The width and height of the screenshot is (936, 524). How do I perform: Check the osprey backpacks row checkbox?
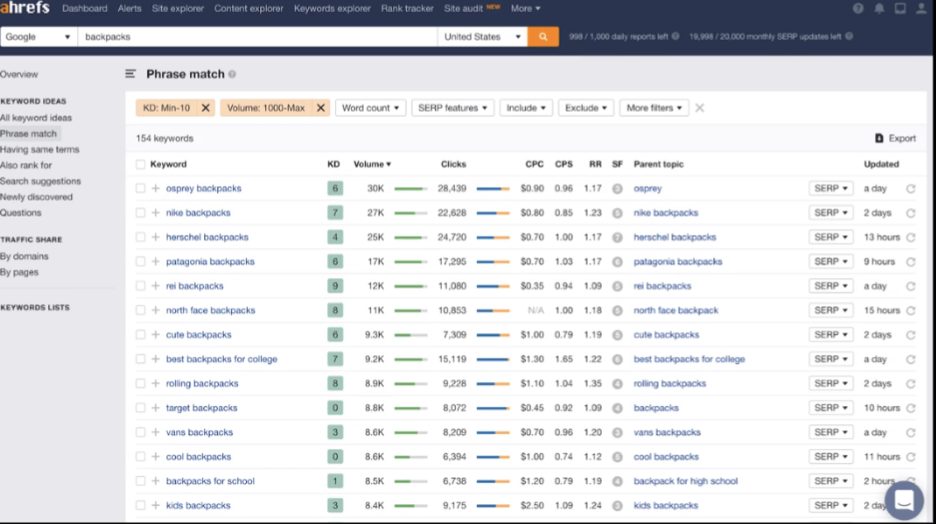pos(140,188)
